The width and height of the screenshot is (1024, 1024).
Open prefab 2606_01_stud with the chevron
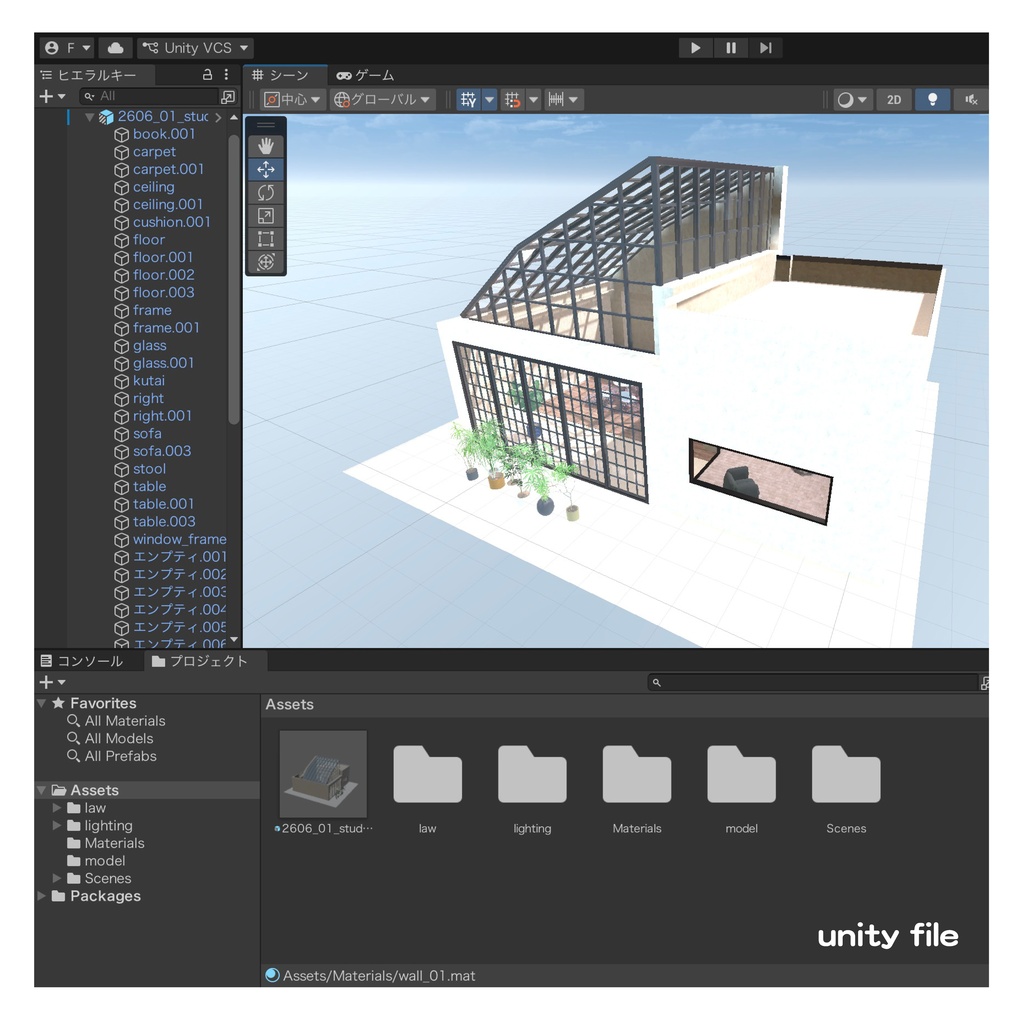[218, 117]
